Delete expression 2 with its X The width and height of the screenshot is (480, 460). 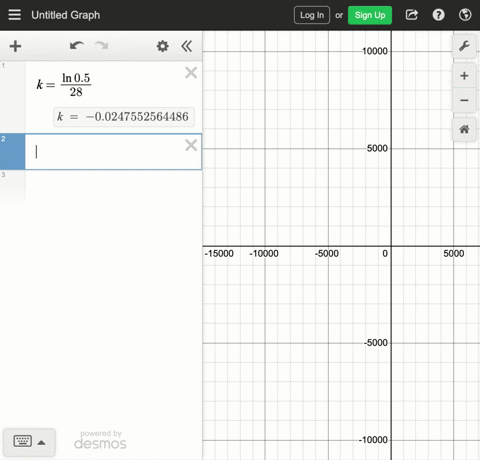click(x=191, y=145)
